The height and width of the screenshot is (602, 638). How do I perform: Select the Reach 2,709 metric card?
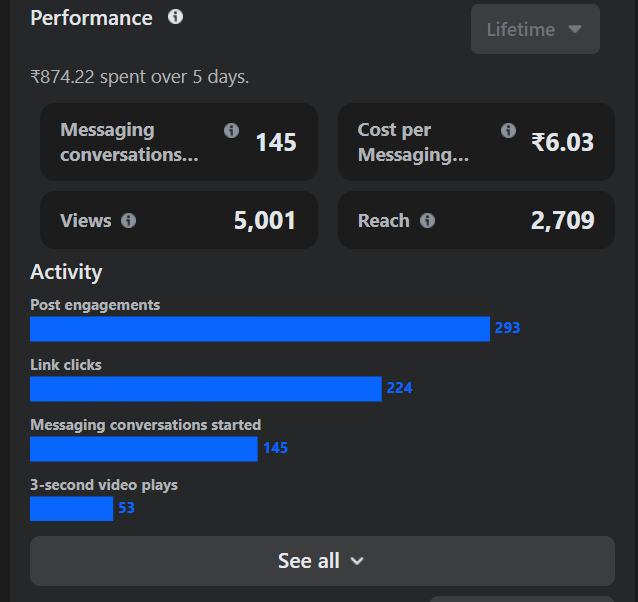[x=476, y=220]
